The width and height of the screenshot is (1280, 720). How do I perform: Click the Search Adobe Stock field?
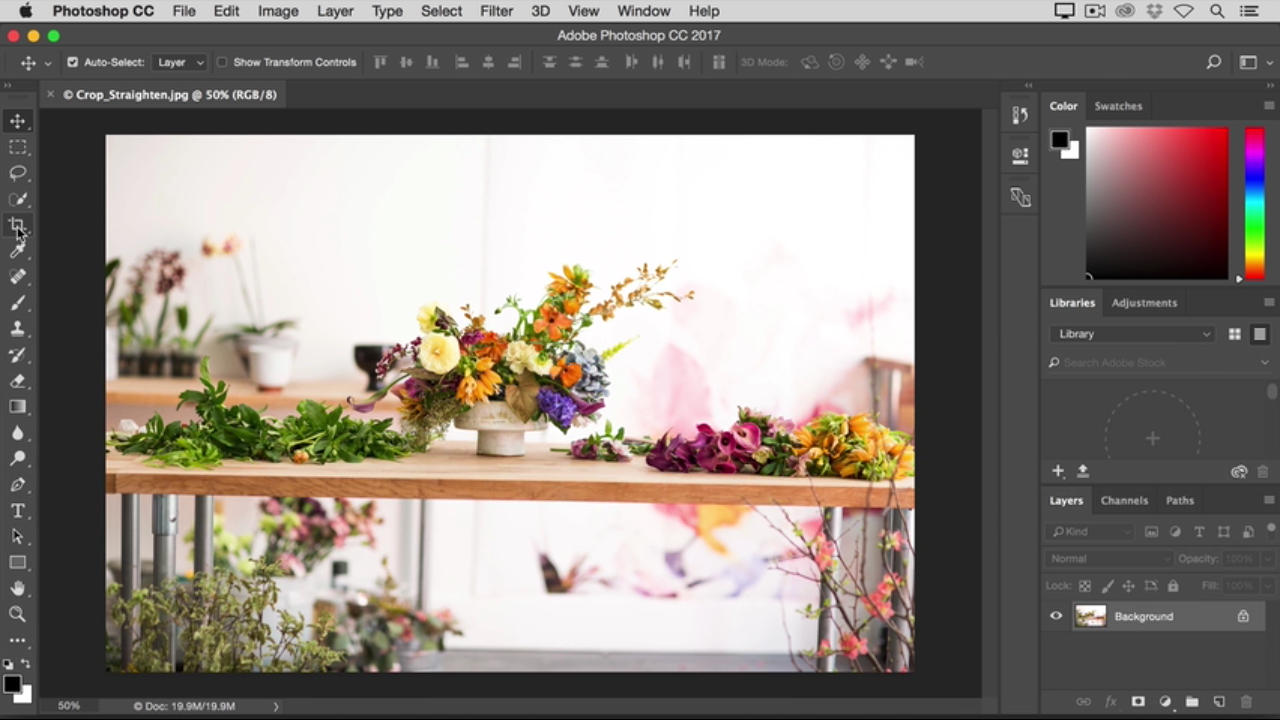tap(1155, 363)
